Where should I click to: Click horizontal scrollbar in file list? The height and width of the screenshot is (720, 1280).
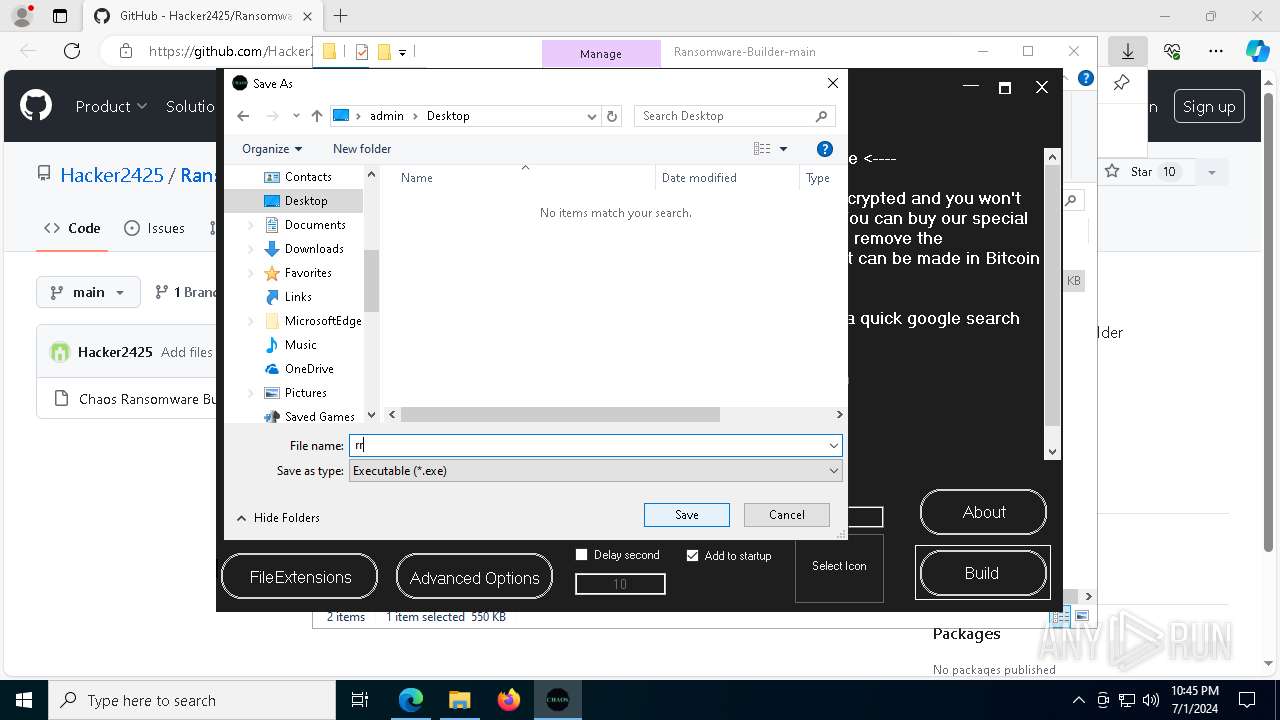click(560, 414)
